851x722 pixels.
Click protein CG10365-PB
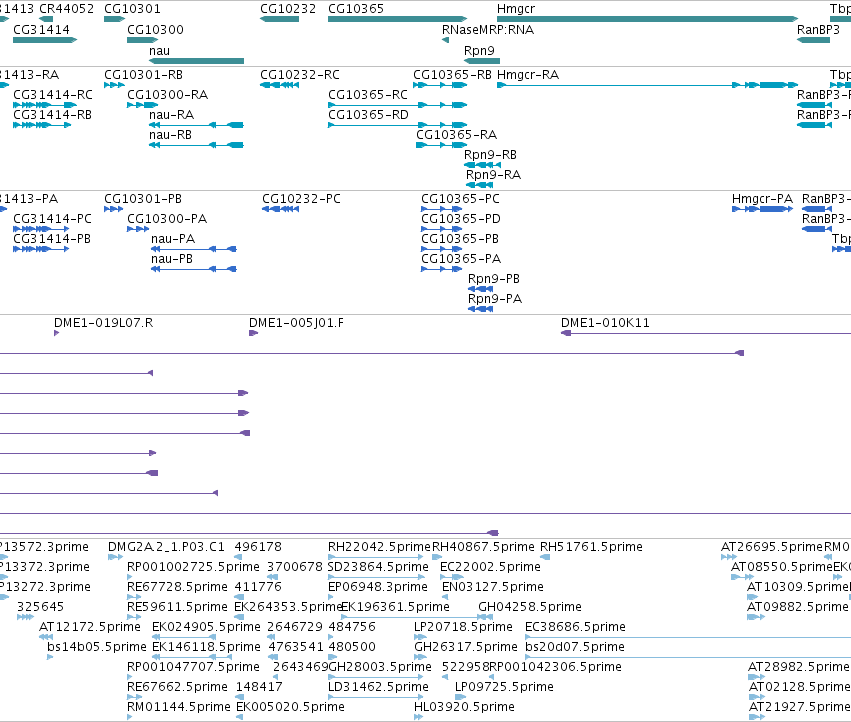tap(460, 239)
